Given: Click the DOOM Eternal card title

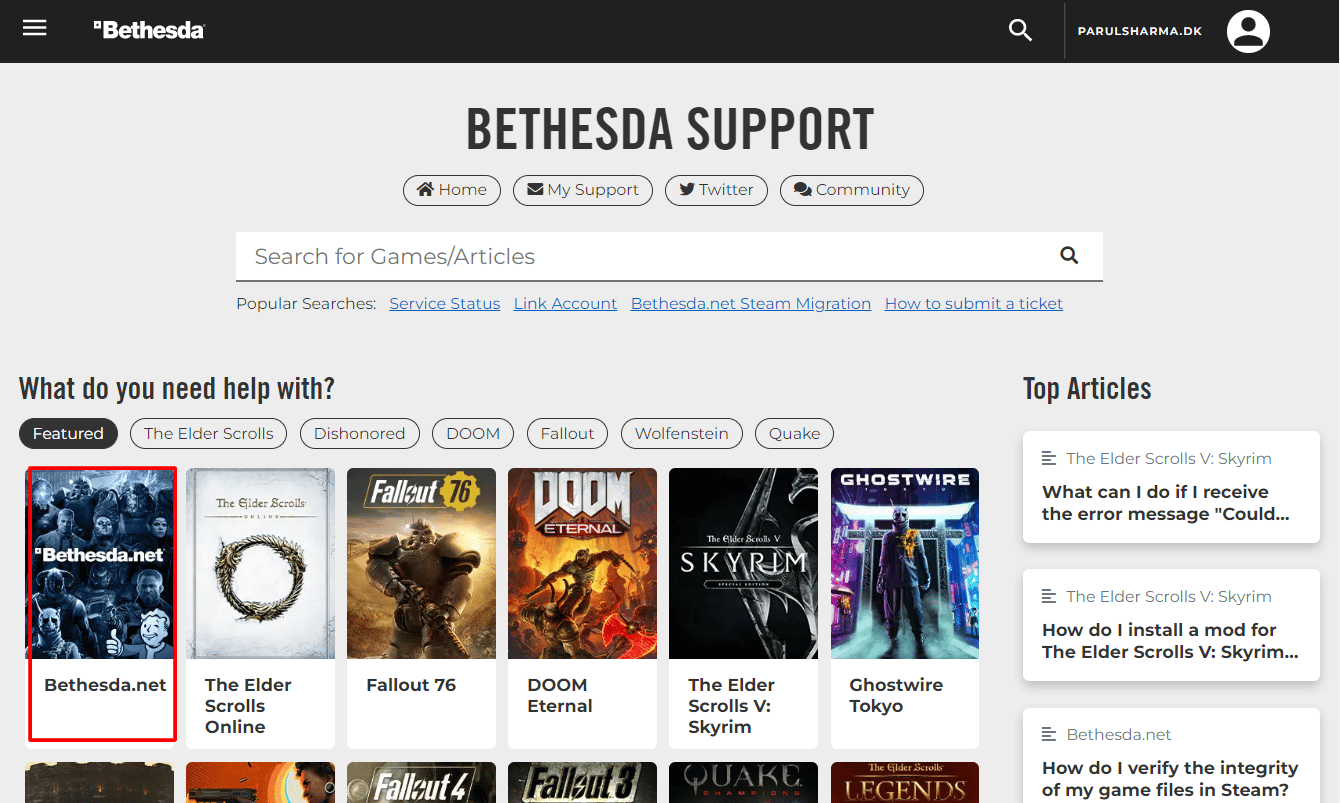Looking at the screenshot, I should 560,696.
